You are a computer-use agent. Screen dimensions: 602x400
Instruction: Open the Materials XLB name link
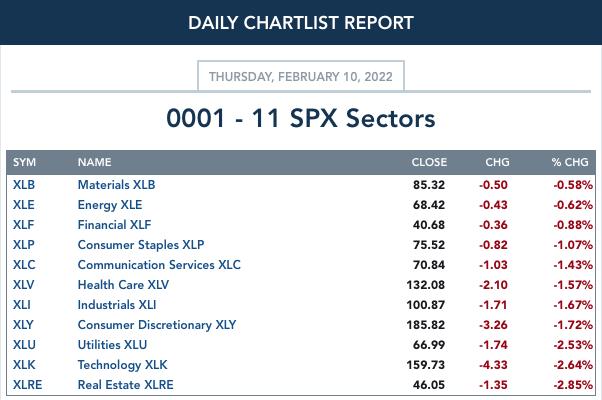pyautogui.click(x=116, y=185)
